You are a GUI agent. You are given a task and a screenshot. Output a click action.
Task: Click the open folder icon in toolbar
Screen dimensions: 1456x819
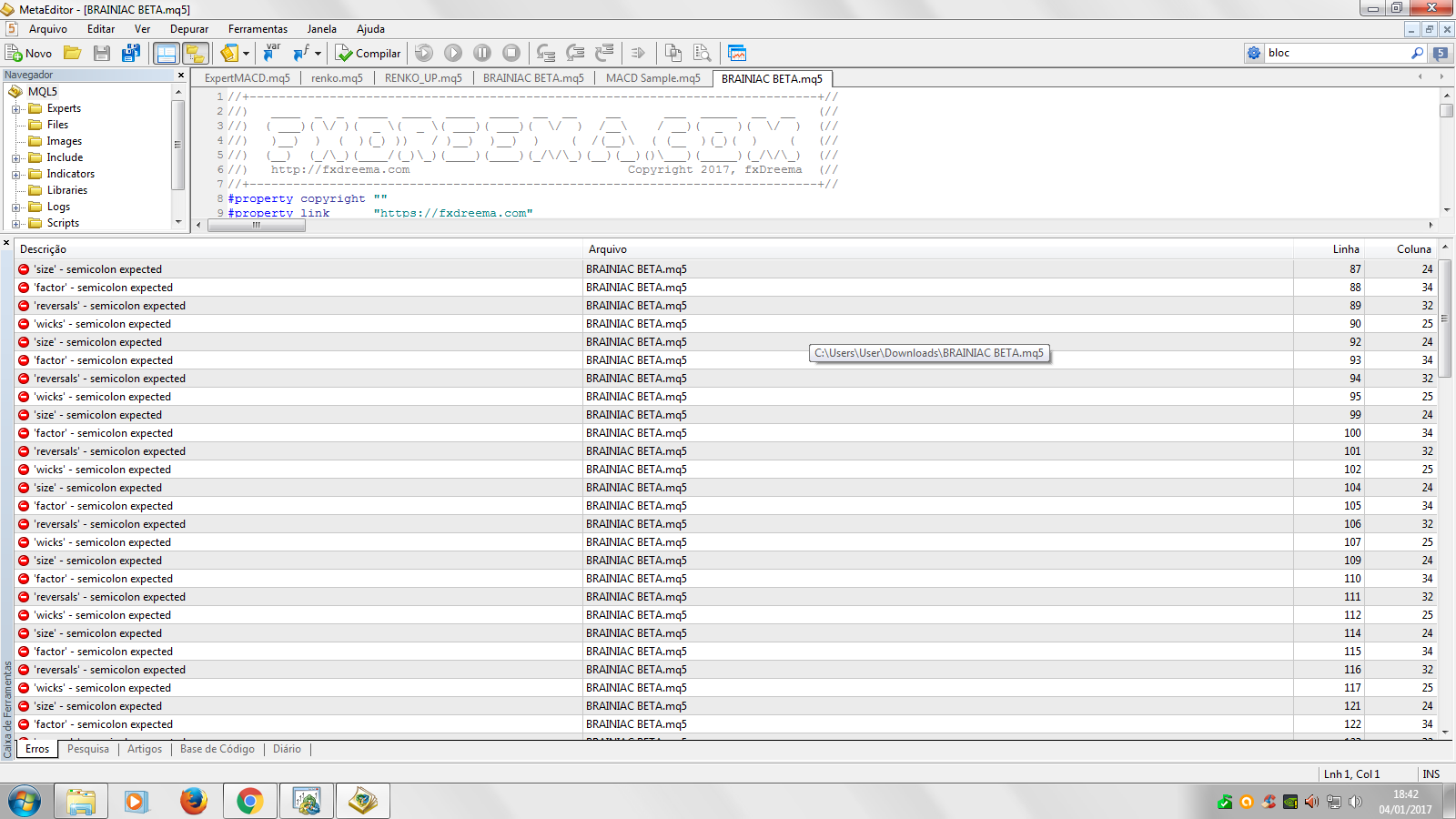[x=73, y=54]
